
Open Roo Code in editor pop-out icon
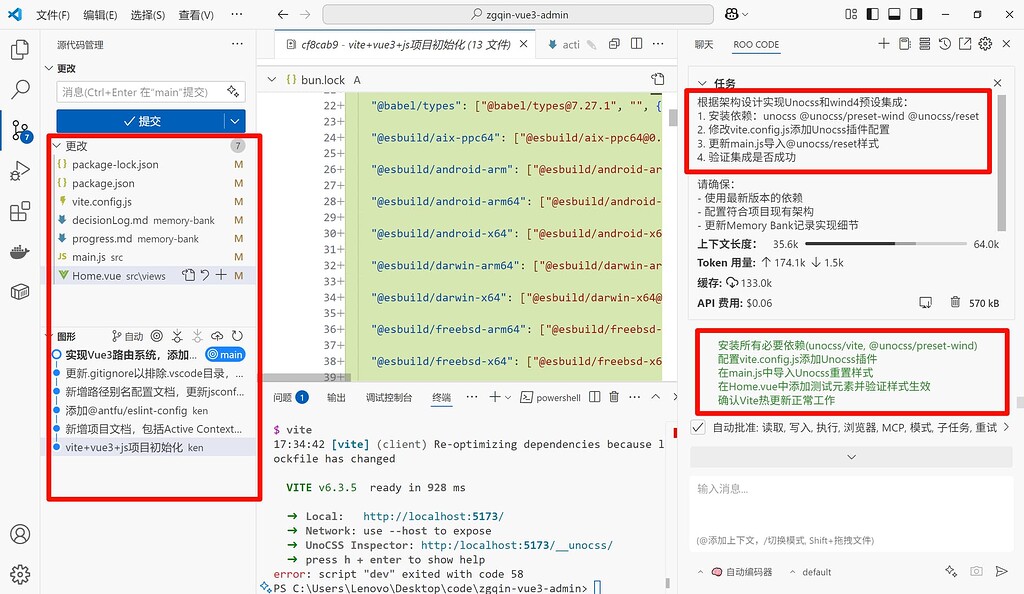click(x=965, y=44)
